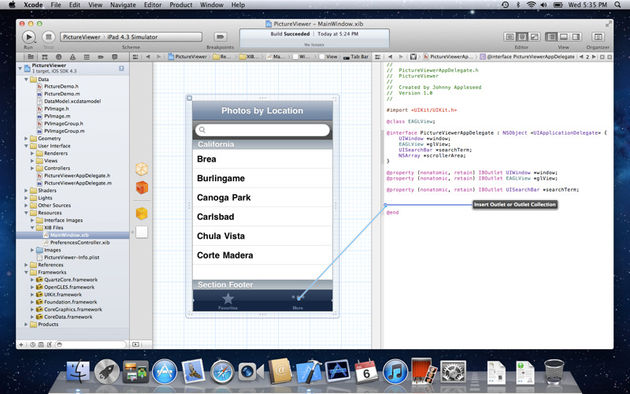Switch to the Version editor icon
This screenshot has width=630, height=394.
[x=534, y=37]
